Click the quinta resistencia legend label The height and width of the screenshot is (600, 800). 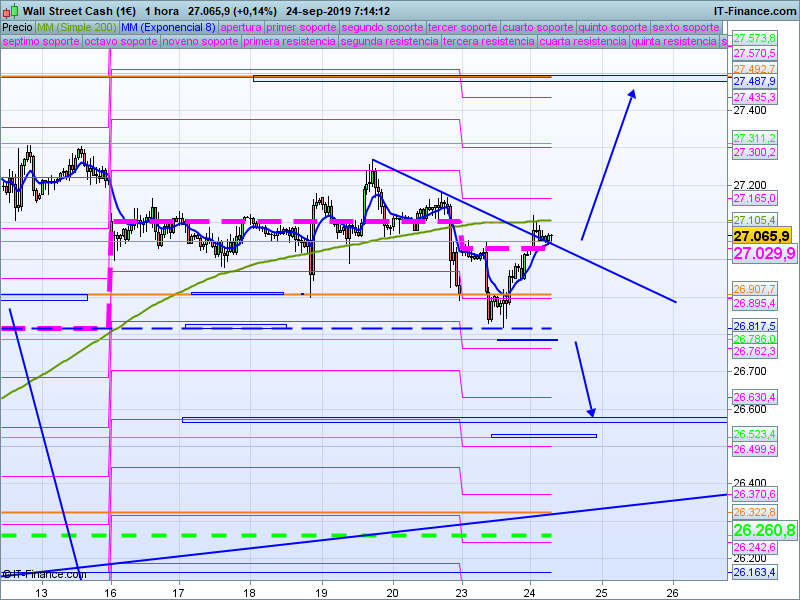pos(674,42)
